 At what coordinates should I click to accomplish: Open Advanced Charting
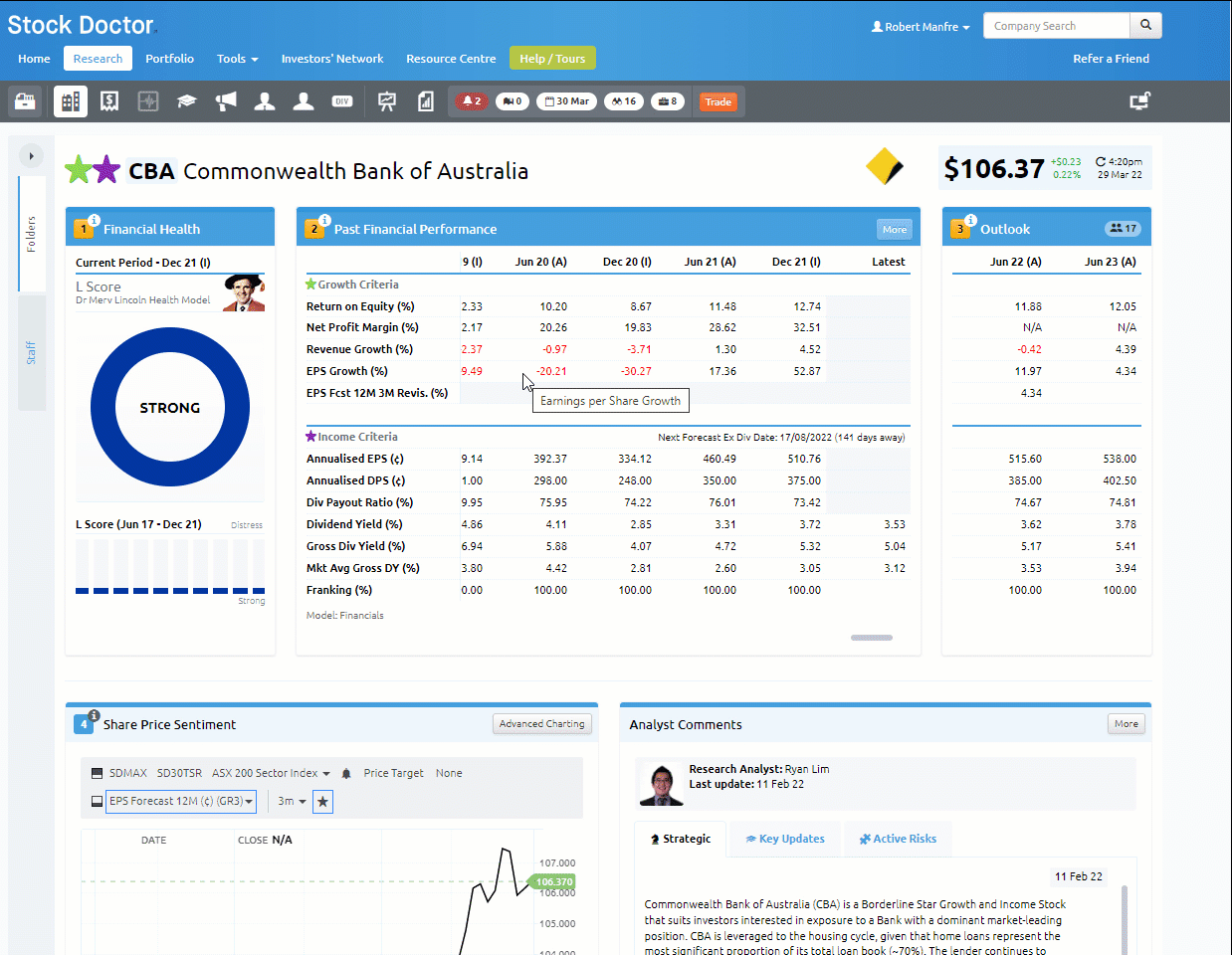pyautogui.click(x=542, y=724)
